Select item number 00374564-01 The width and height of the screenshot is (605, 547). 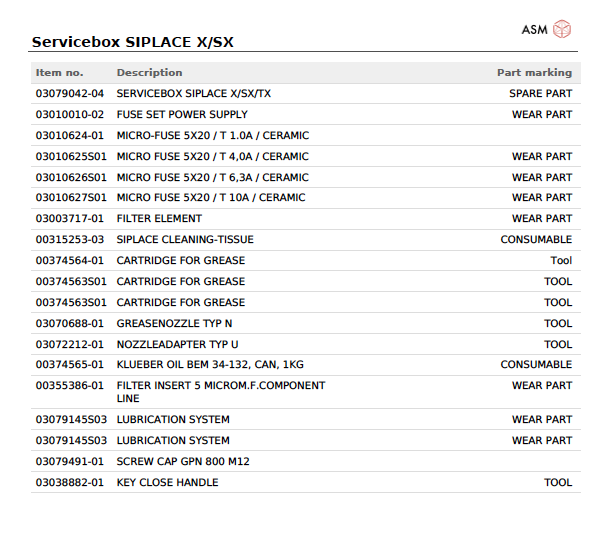70,261
